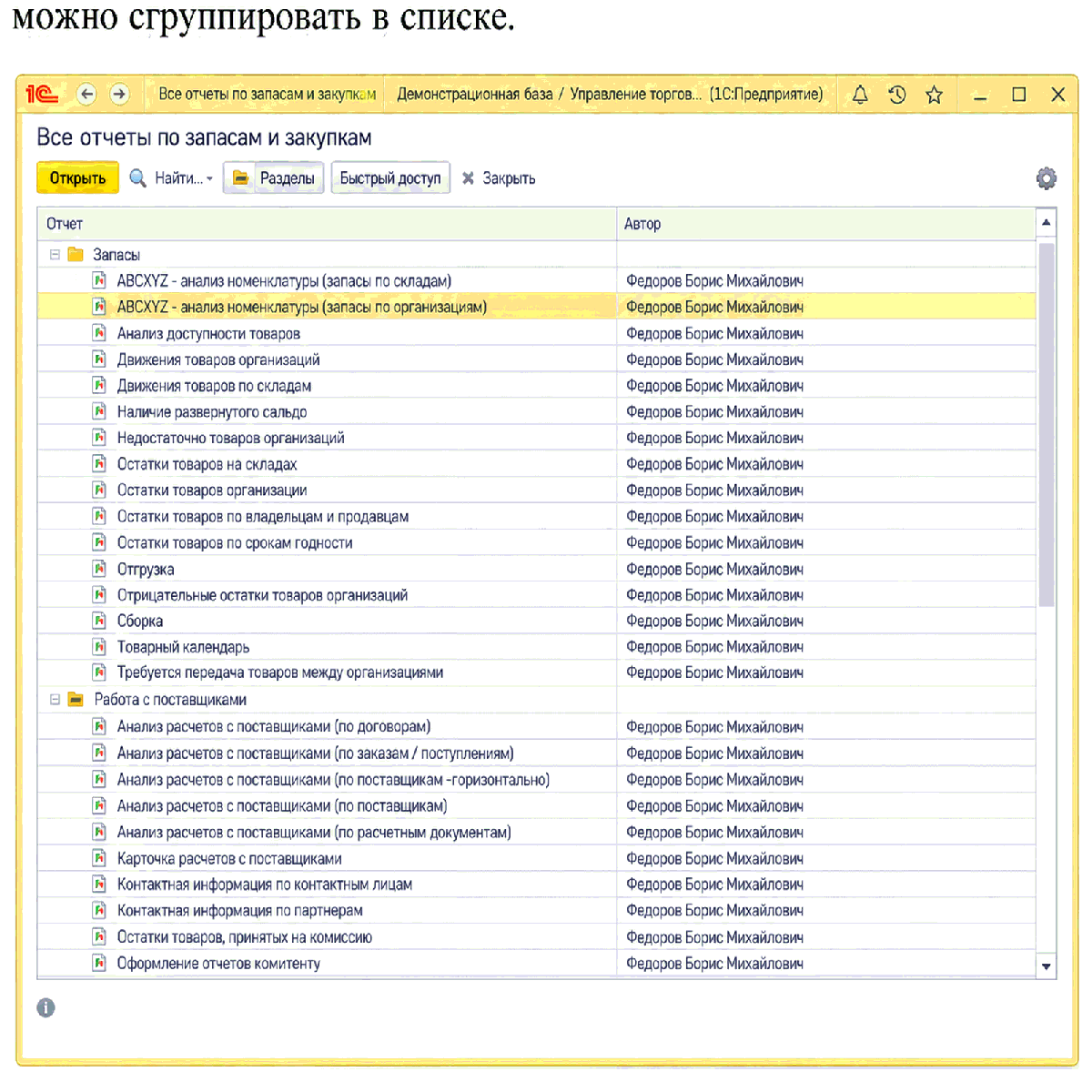The width and height of the screenshot is (1092, 1092).
Task: Select Анализ расчетов (по расчетным документам)
Action: pyautogui.click(x=314, y=832)
